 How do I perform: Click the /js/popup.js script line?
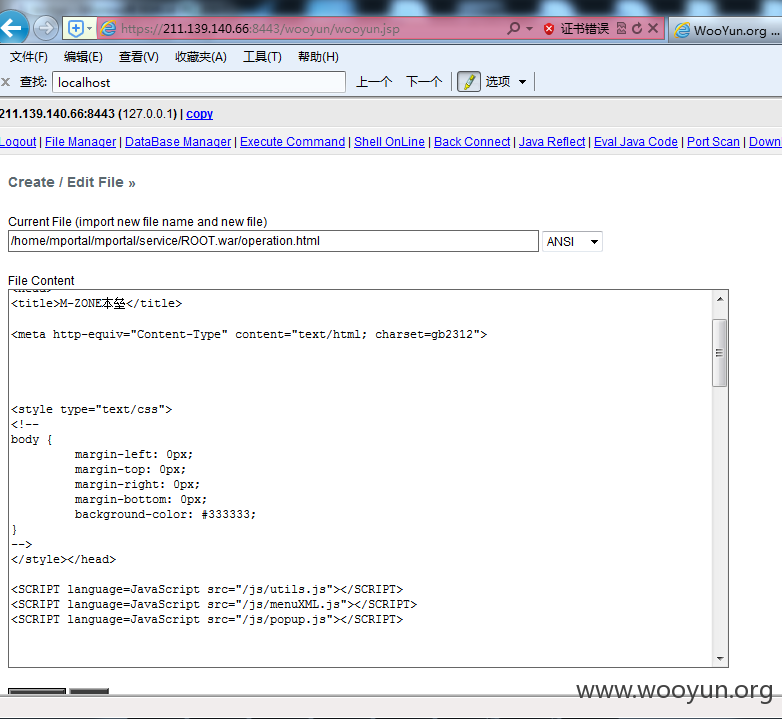[x=207, y=619]
